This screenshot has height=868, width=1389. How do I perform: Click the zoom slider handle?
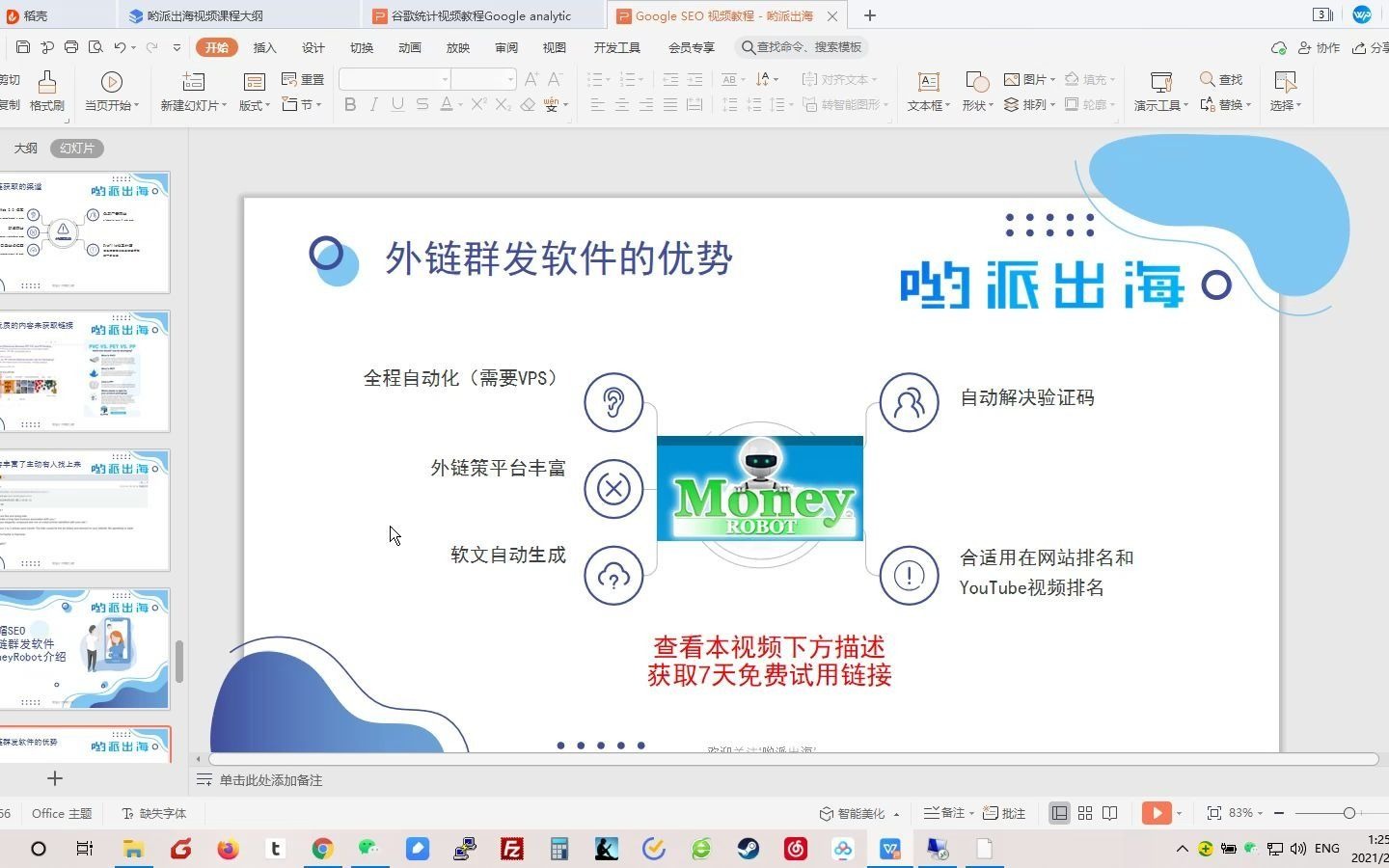click(1349, 813)
